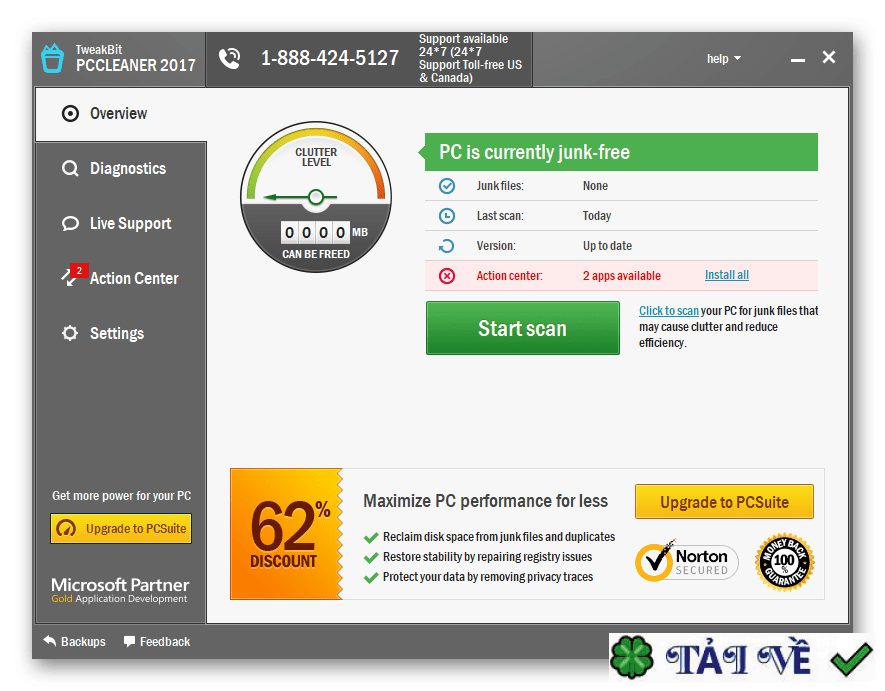The height and width of the screenshot is (691, 885).
Task: Click the Microsoft Partner logo text
Action: (120, 590)
